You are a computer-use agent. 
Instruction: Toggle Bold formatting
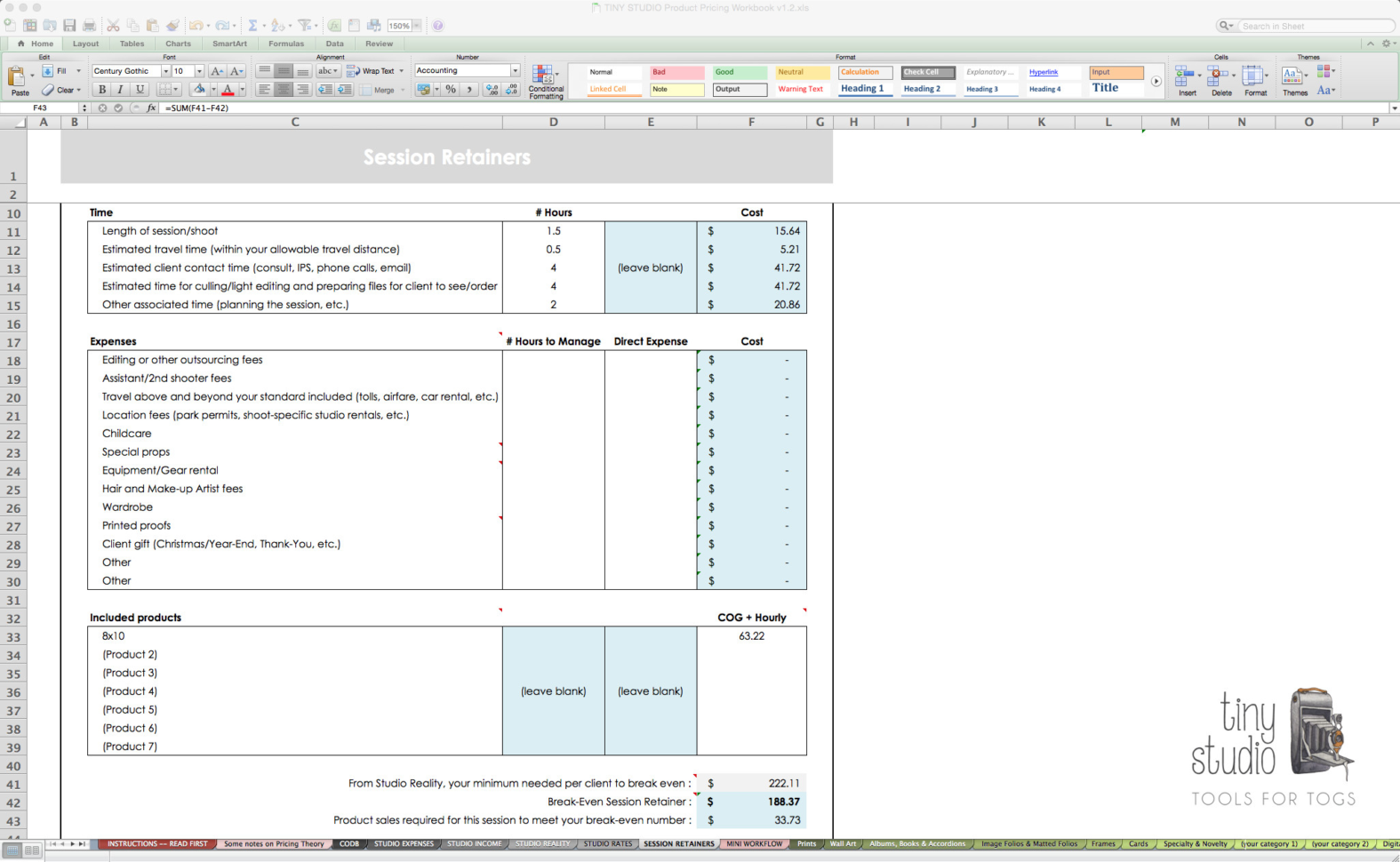click(x=101, y=90)
